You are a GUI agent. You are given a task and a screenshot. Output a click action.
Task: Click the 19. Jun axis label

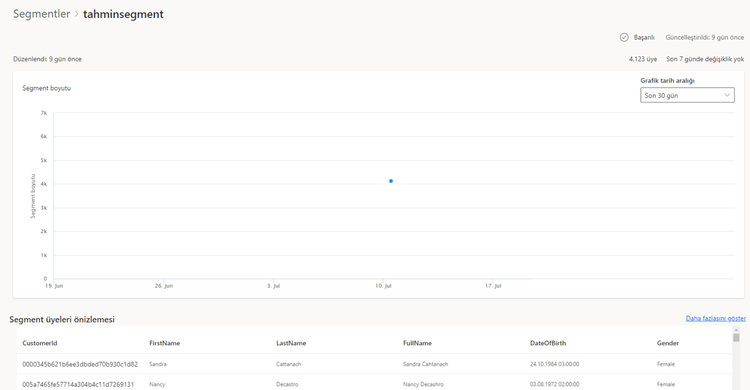(x=54, y=286)
